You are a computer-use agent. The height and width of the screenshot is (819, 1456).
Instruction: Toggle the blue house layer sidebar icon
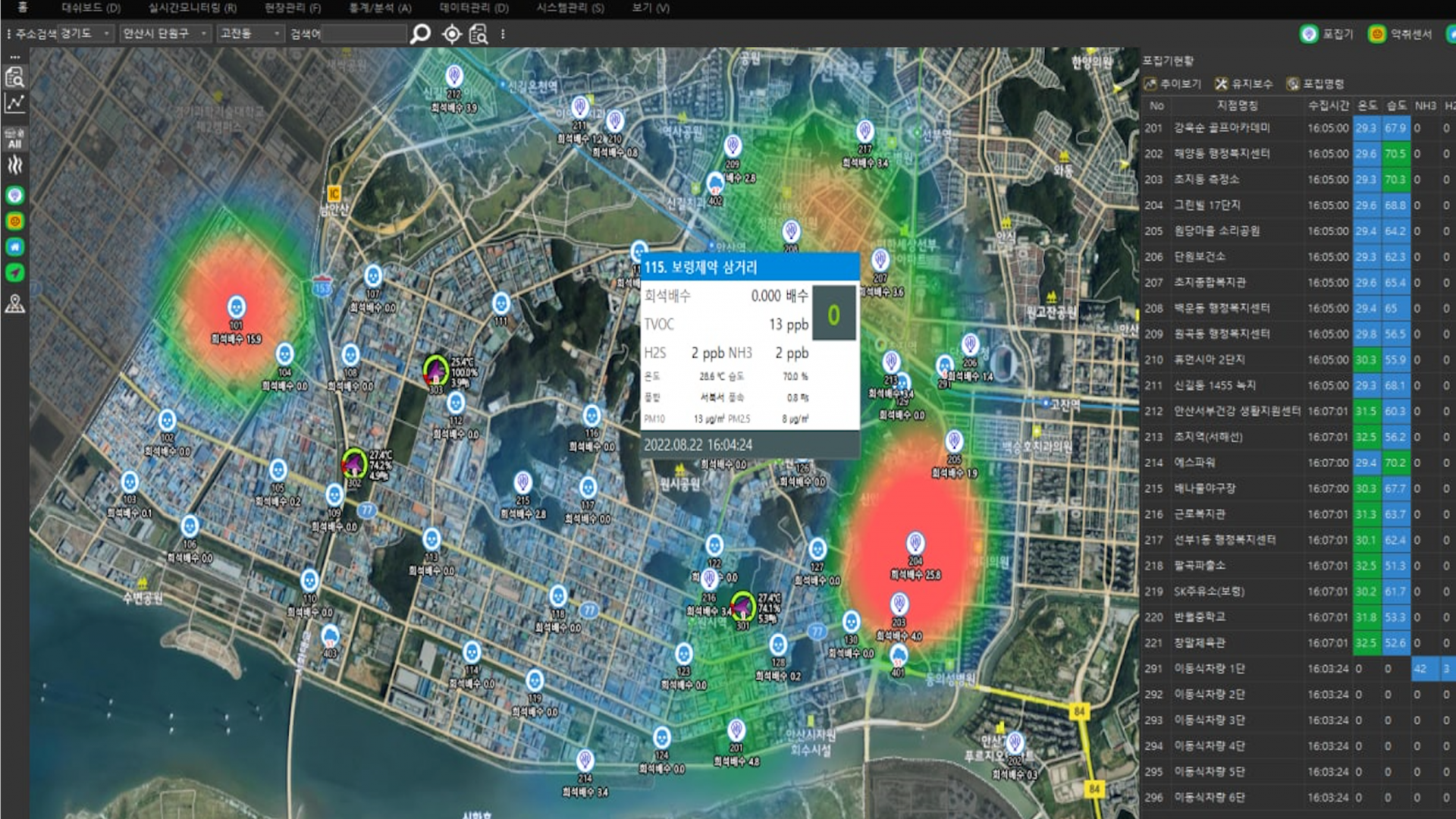[14, 246]
